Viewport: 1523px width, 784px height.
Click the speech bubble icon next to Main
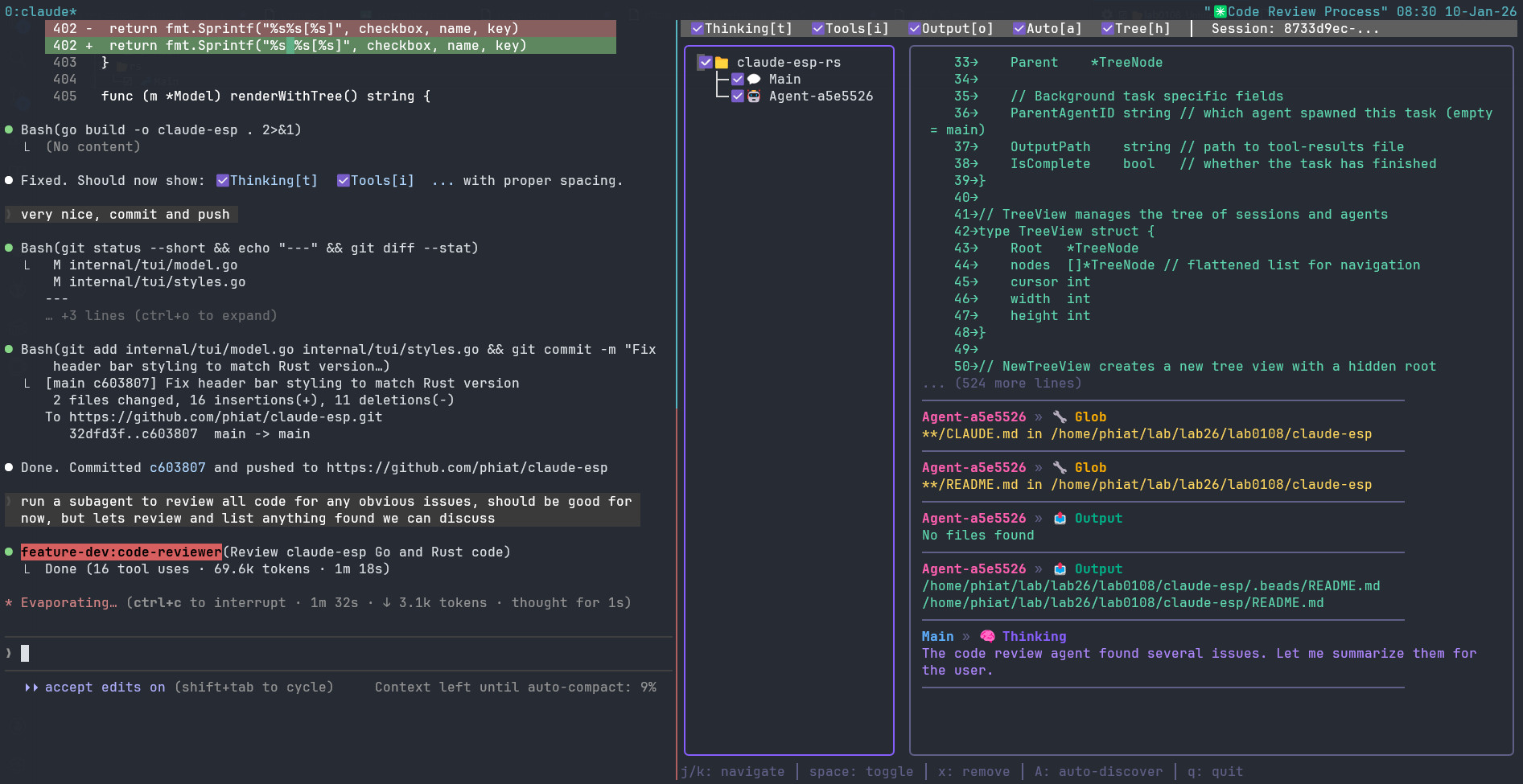754,80
